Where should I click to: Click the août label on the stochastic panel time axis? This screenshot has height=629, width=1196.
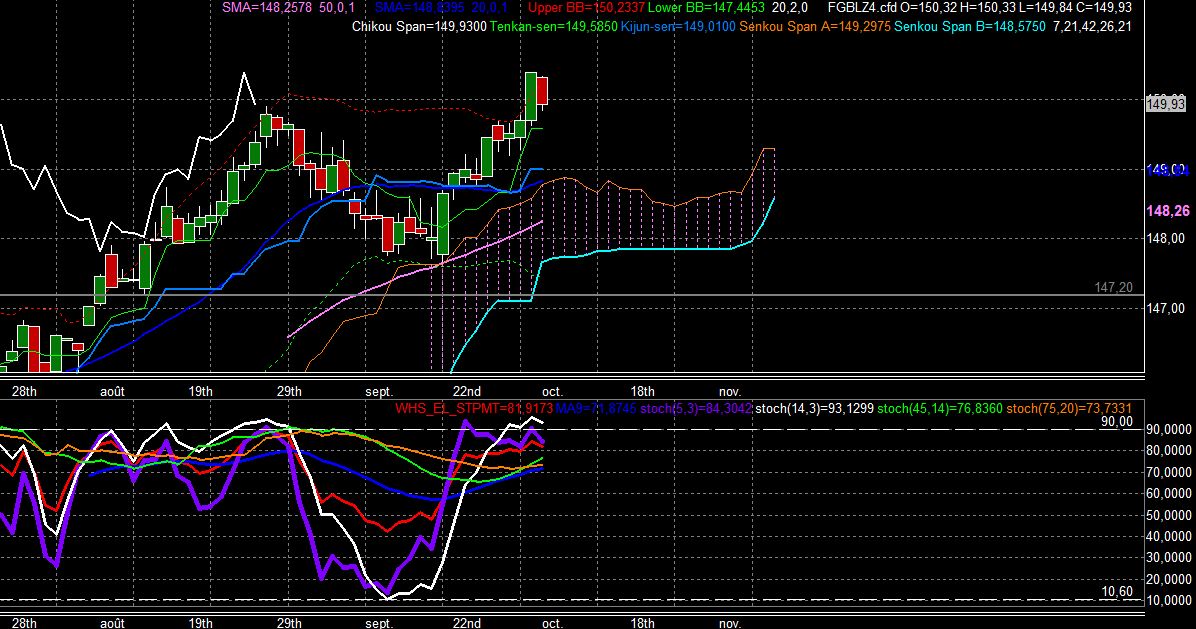coord(112,623)
